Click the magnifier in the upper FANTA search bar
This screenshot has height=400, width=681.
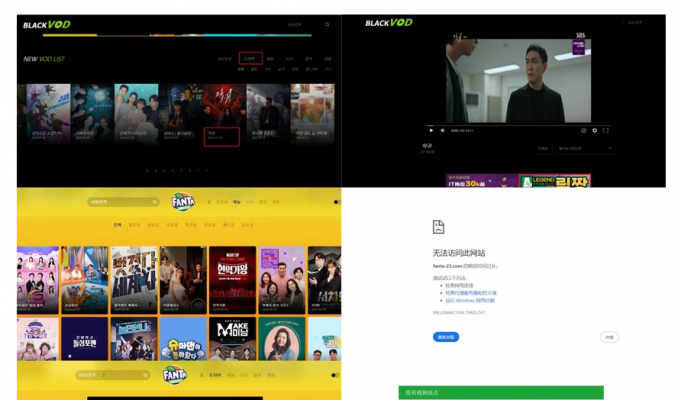click(154, 202)
